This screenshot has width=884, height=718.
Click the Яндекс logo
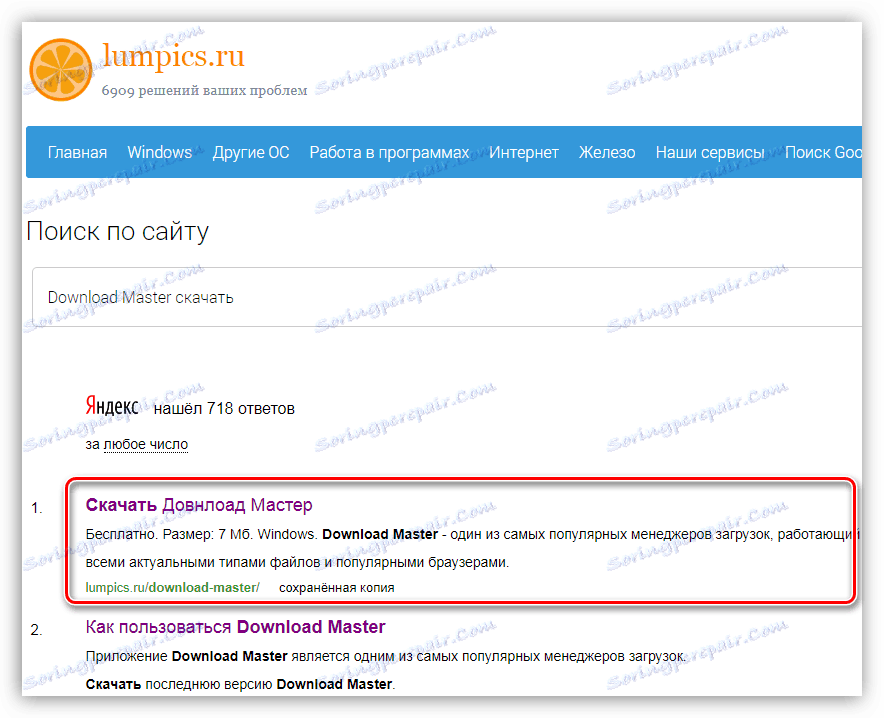point(112,406)
